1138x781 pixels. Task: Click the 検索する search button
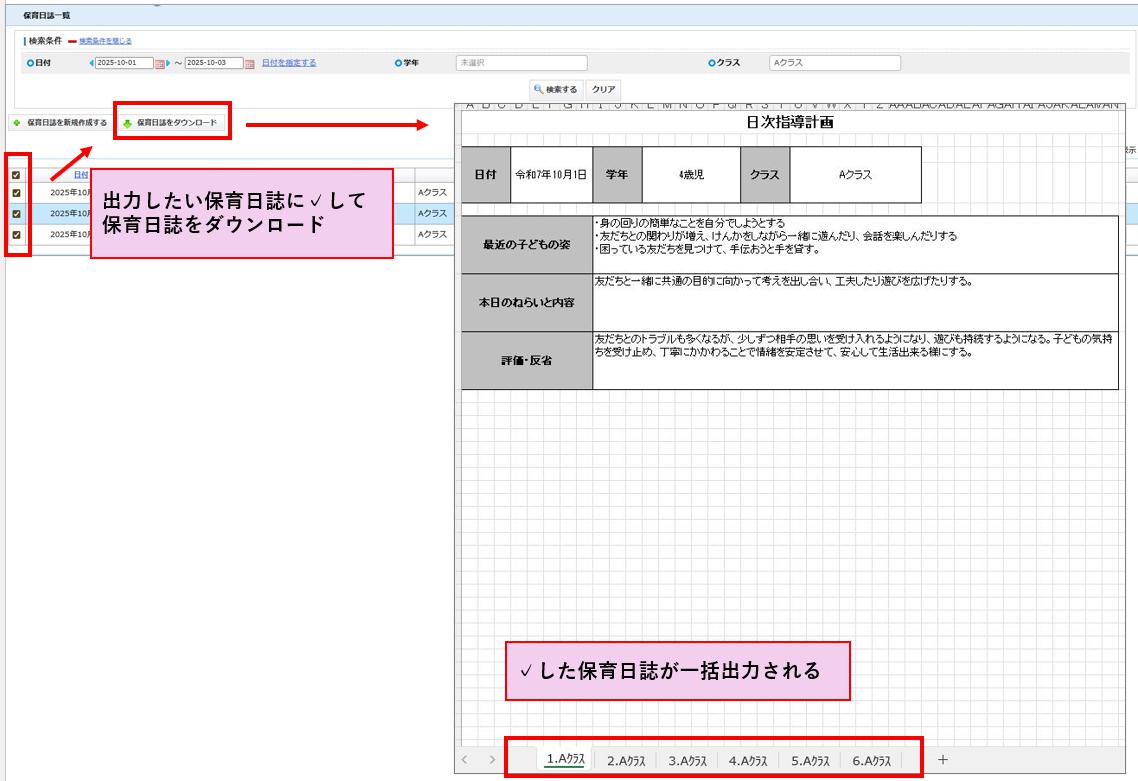(x=556, y=89)
